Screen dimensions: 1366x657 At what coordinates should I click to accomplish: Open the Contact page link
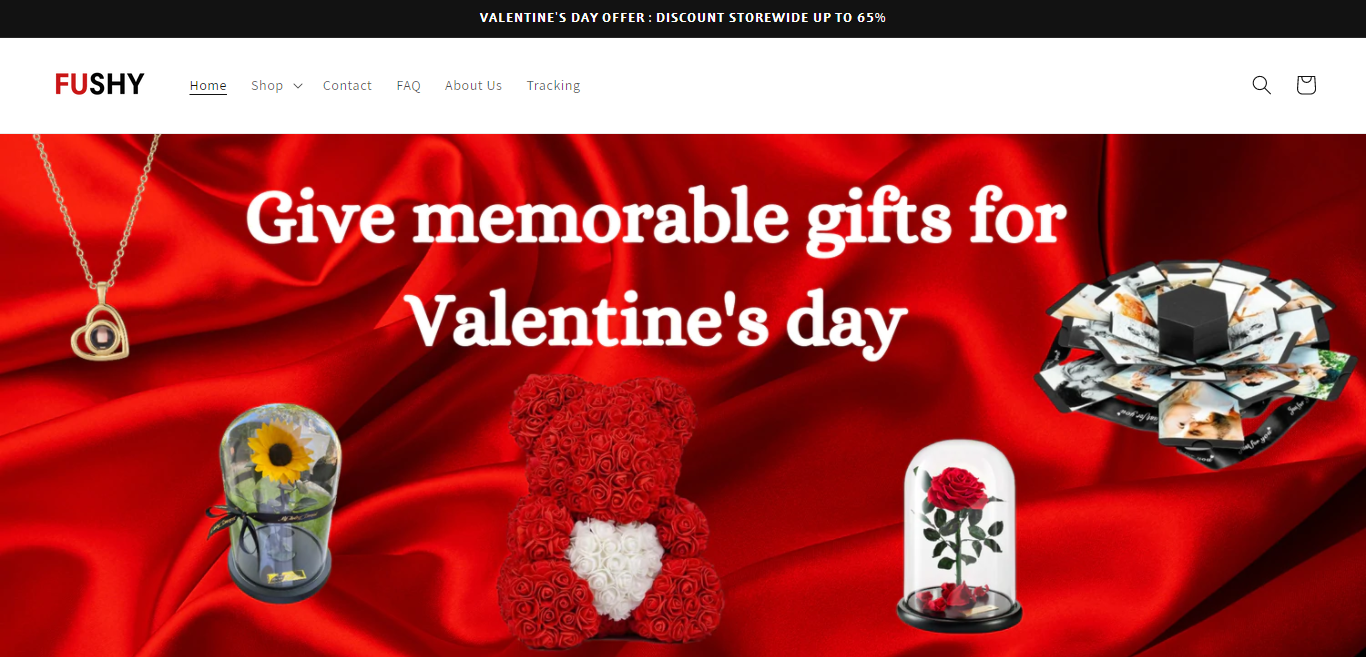pos(347,86)
